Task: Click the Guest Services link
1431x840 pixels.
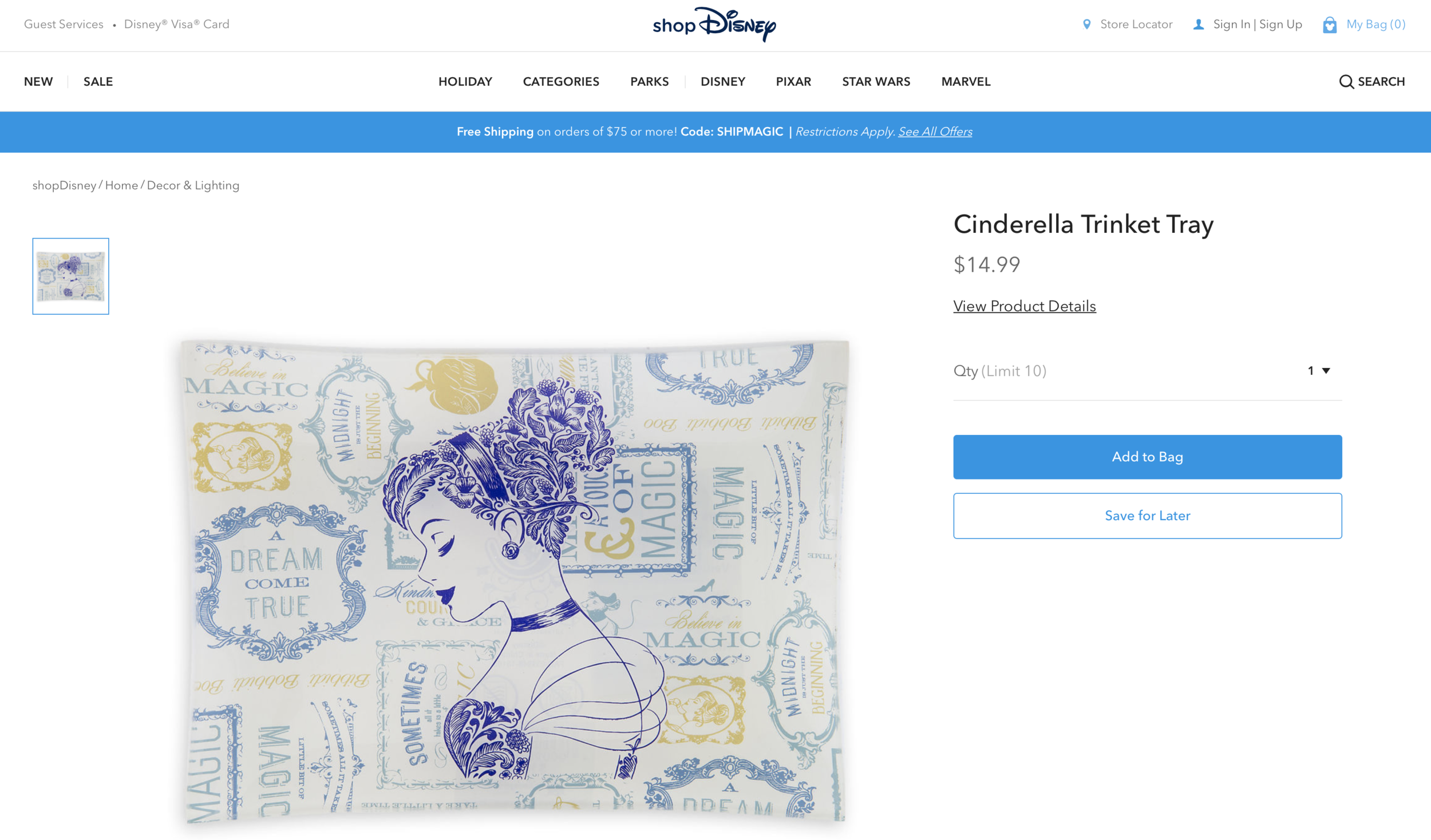Action: click(64, 25)
